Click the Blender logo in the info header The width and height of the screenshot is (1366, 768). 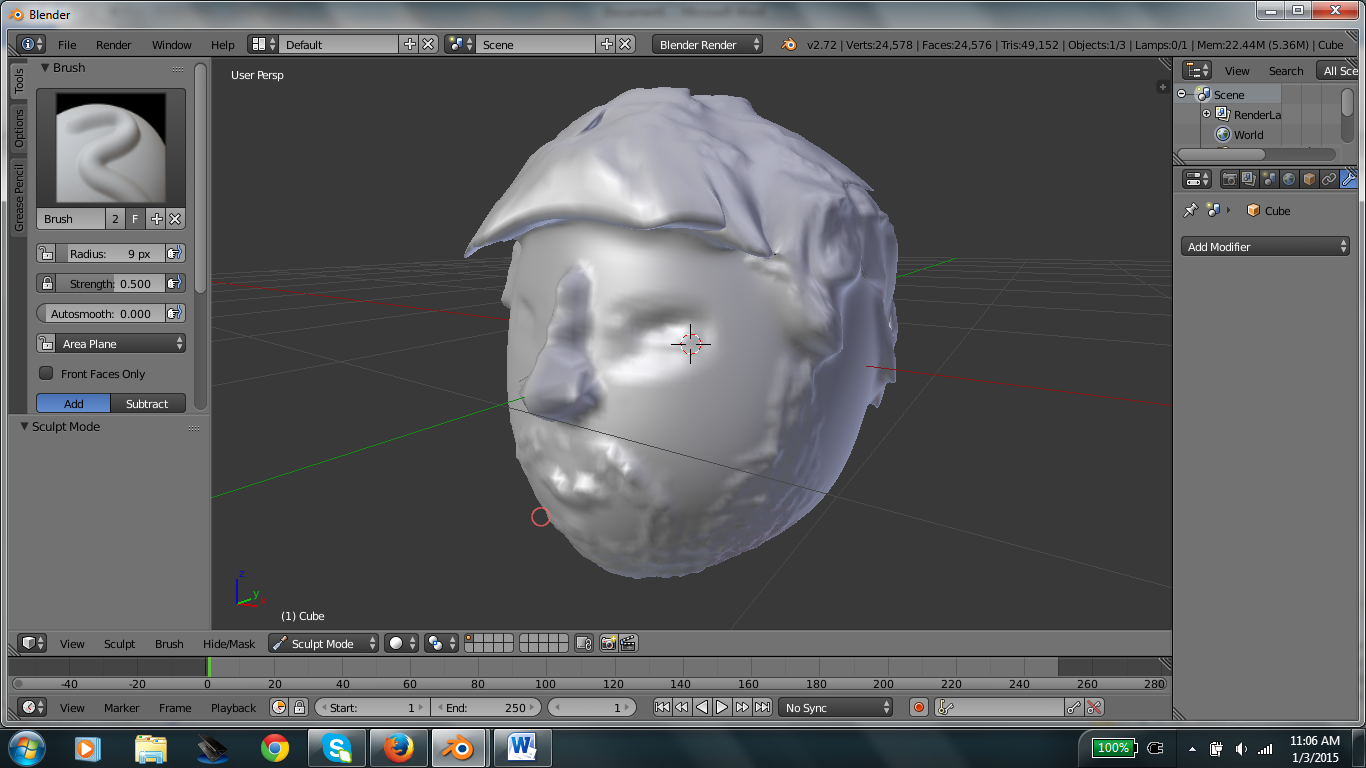pos(789,45)
